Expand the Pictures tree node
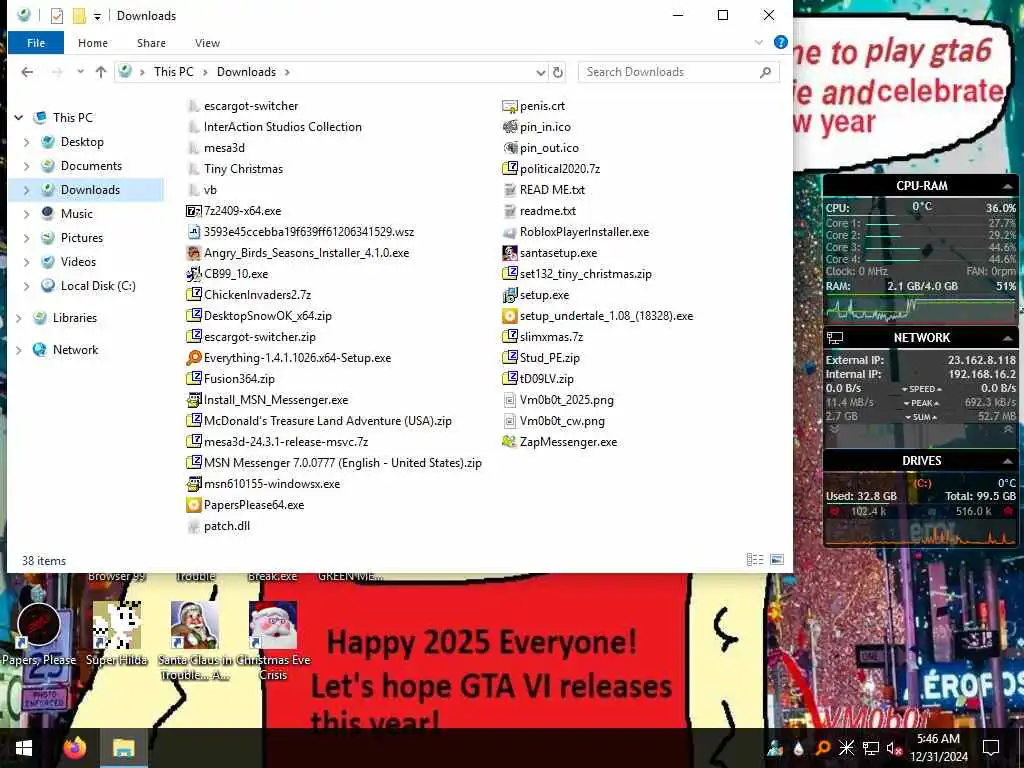 (x=27, y=238)
